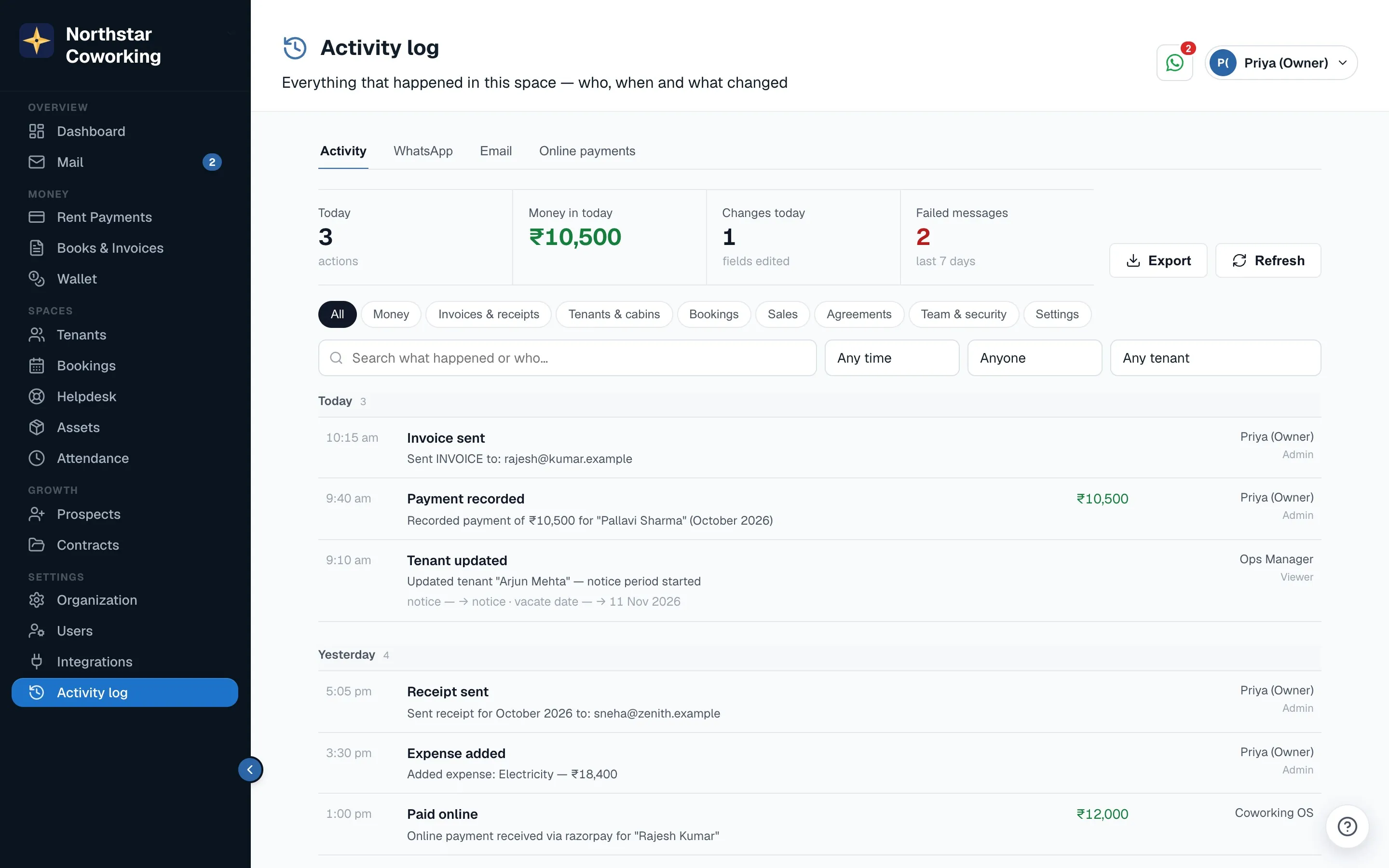The width and height of the screenshot is (1389, 868).
Task: Click the Prospects add-person icon
Action: pyautogui.click(x=37, y=515)
